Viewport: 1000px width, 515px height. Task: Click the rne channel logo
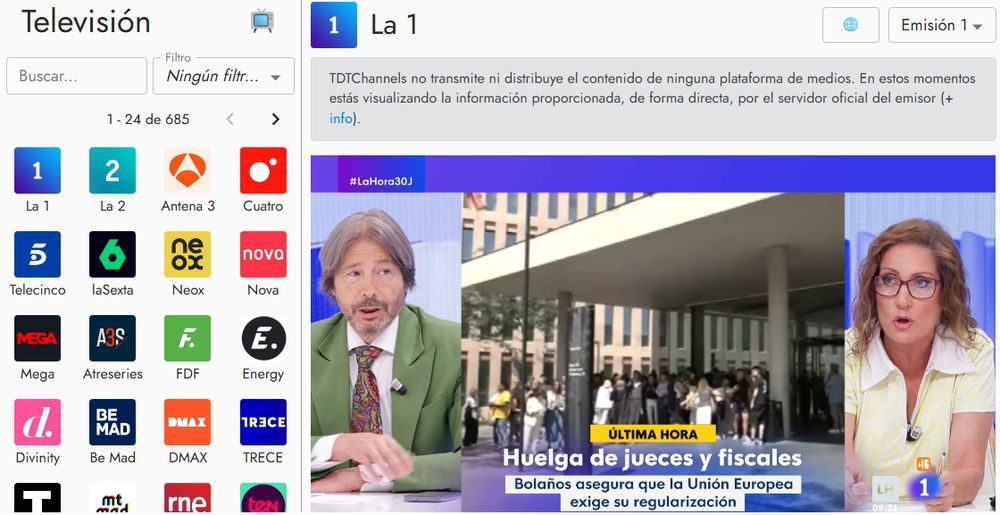[x=188, y=498]
